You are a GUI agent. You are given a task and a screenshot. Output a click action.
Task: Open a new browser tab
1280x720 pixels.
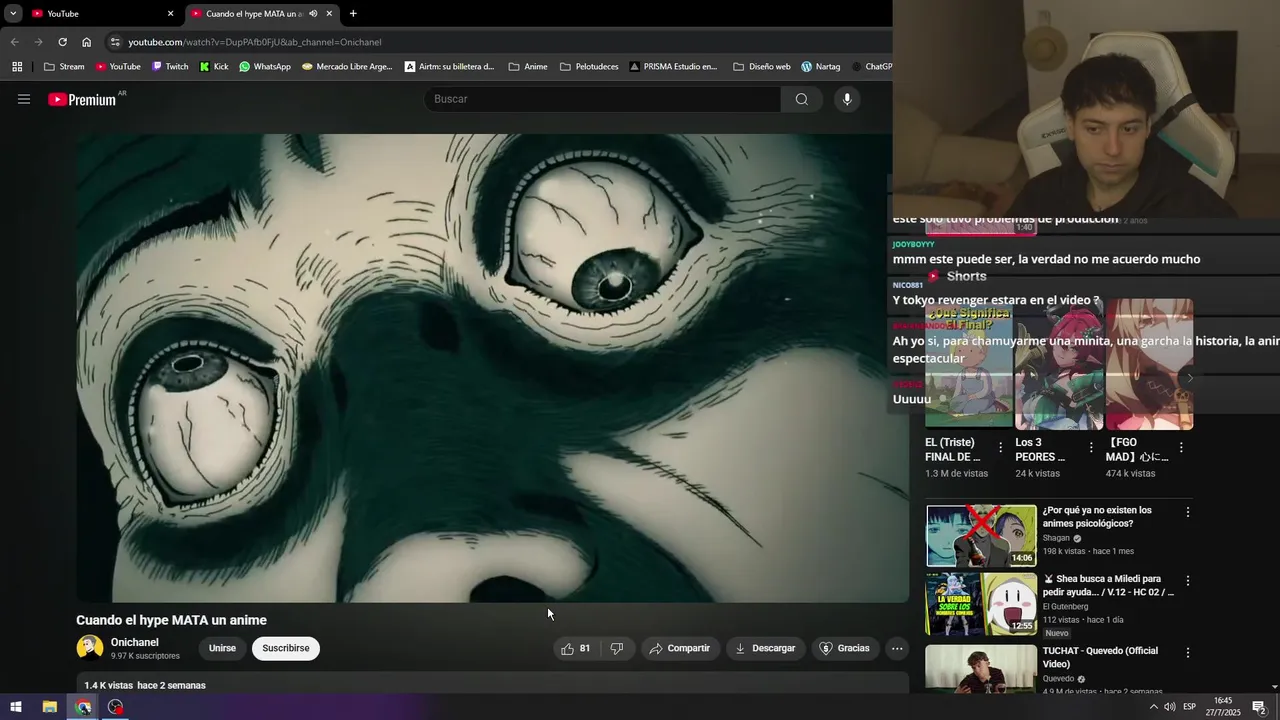(x=353, y=14)
